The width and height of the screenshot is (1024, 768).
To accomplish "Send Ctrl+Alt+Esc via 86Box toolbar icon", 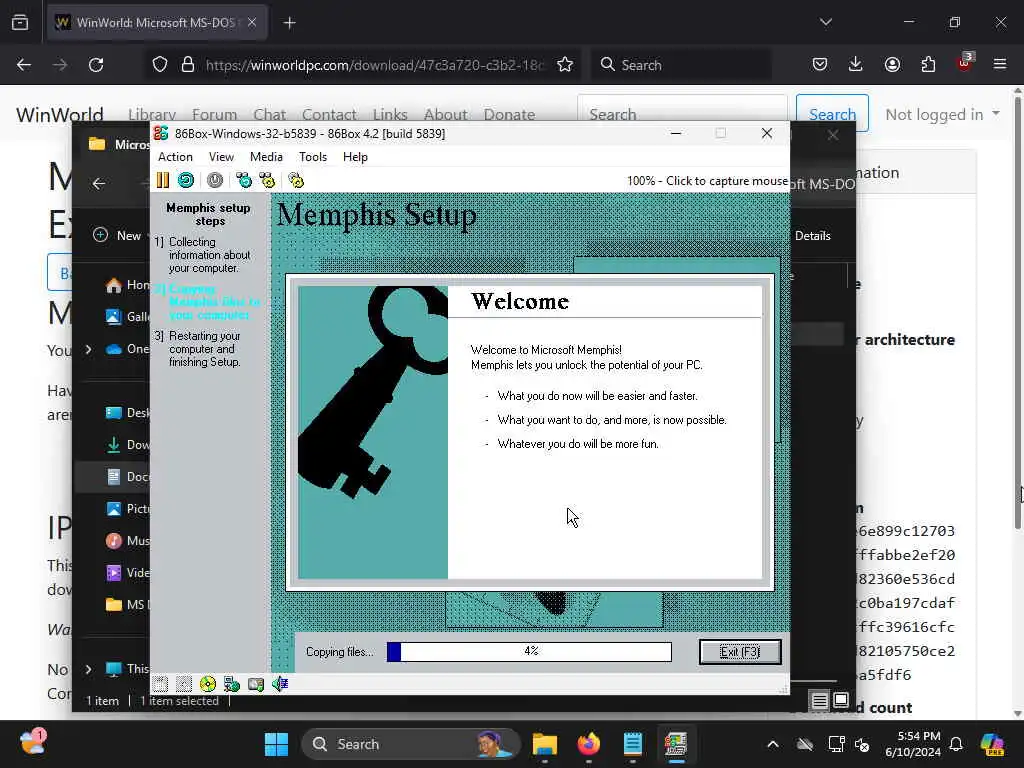I will [x=267, y=180].
